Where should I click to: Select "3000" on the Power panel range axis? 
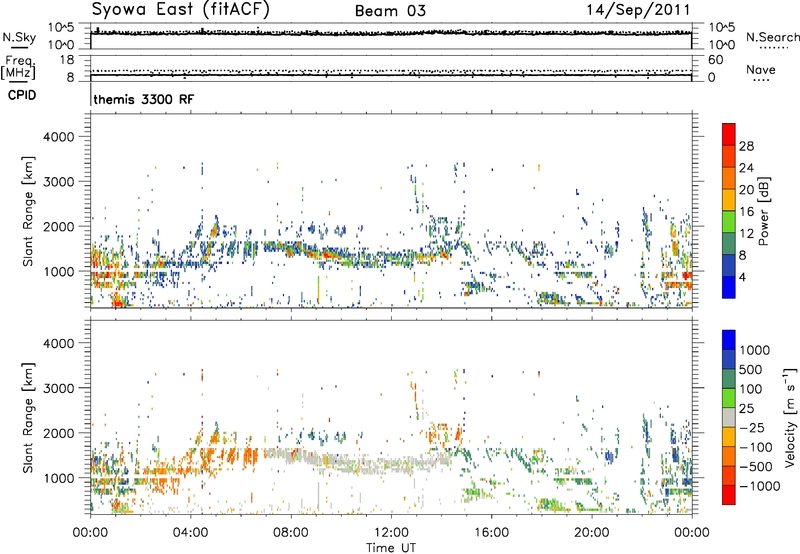coord(58,182)
